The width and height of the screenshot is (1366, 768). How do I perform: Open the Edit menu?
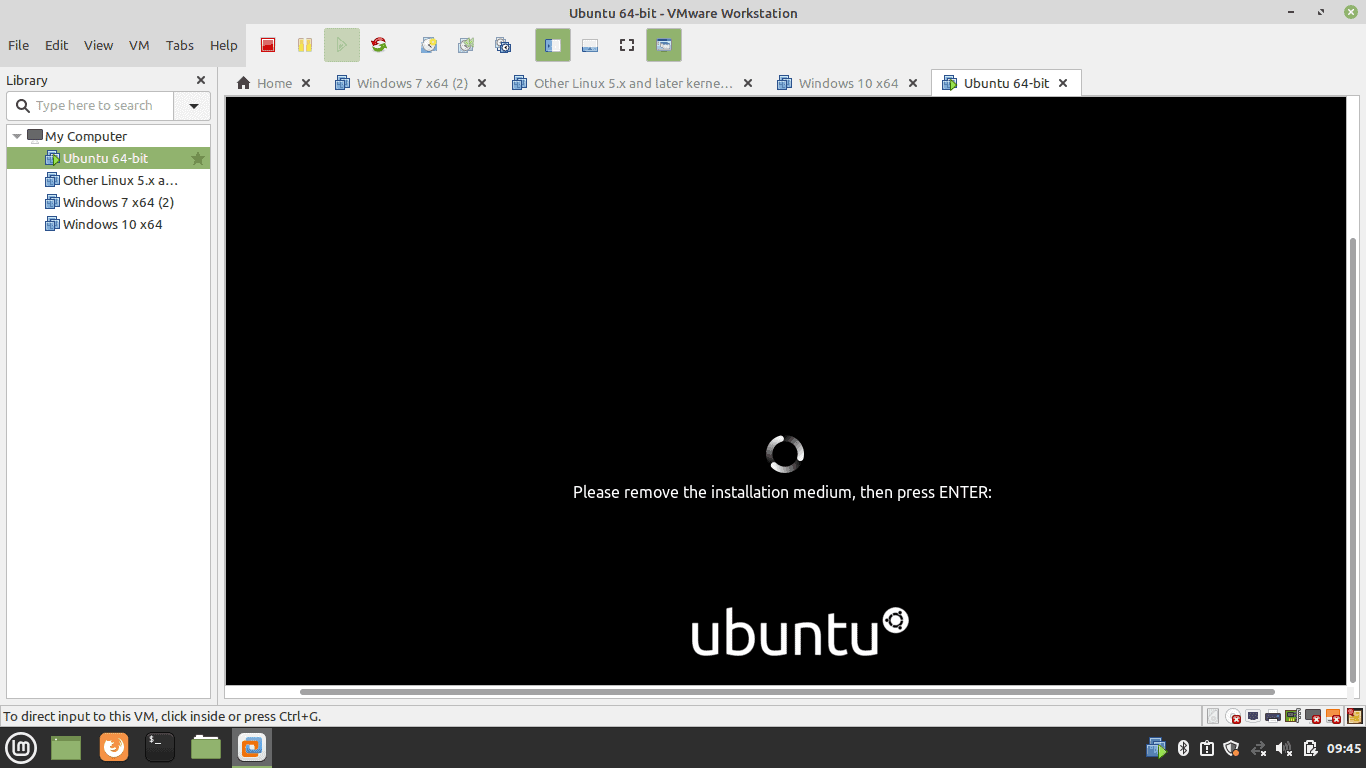57,45
